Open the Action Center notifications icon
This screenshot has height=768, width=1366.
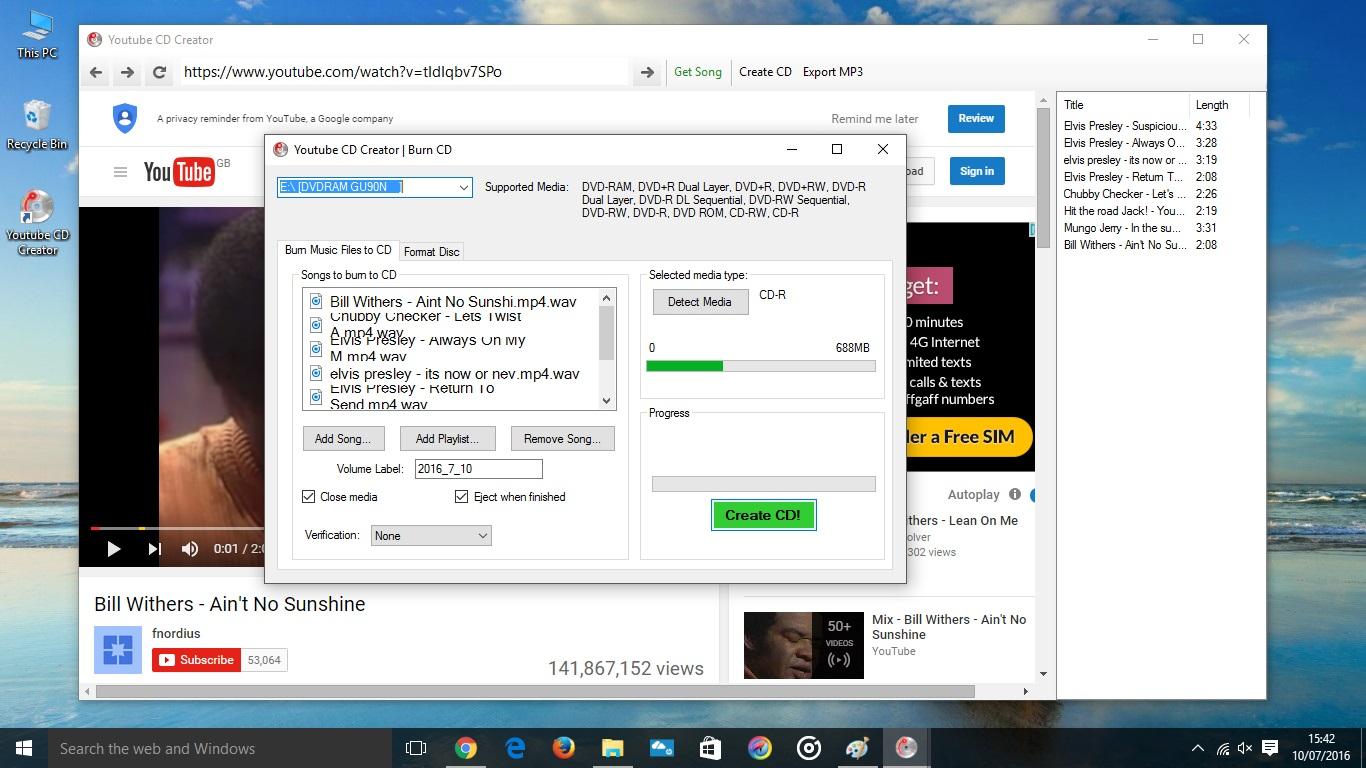pyautogui.click(x=1270, y=748)
